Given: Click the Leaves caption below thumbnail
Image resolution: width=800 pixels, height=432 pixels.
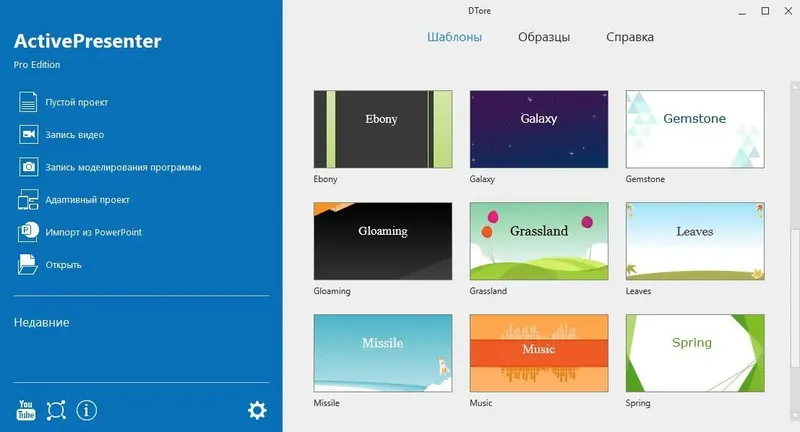Looking at the screenshot, I should (x=638, y=291).
